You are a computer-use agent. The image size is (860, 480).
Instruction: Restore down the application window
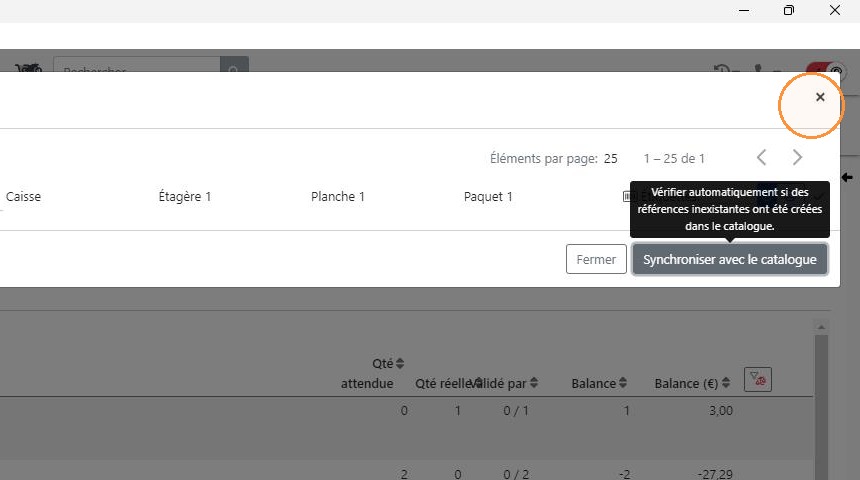[789, 10]
